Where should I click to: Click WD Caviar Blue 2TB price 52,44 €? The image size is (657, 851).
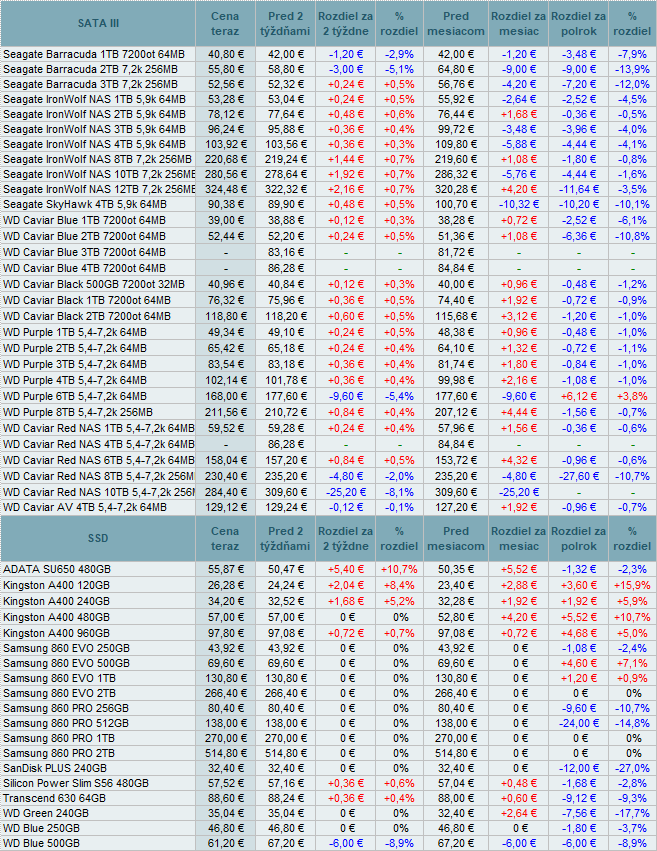tap(226, 237)
